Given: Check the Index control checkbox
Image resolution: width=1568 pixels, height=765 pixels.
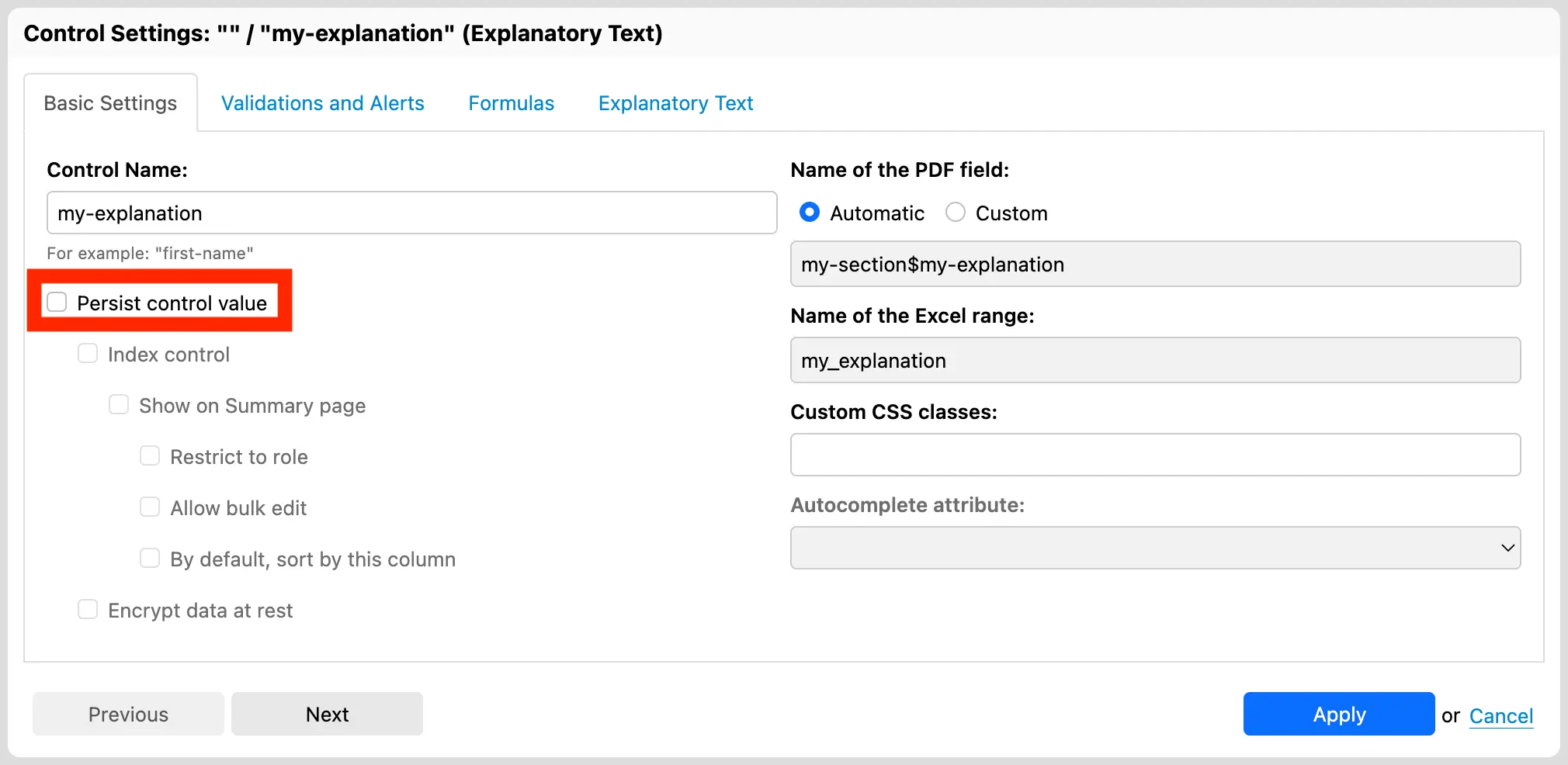Looking at the screenshot, I should (88, 354).
